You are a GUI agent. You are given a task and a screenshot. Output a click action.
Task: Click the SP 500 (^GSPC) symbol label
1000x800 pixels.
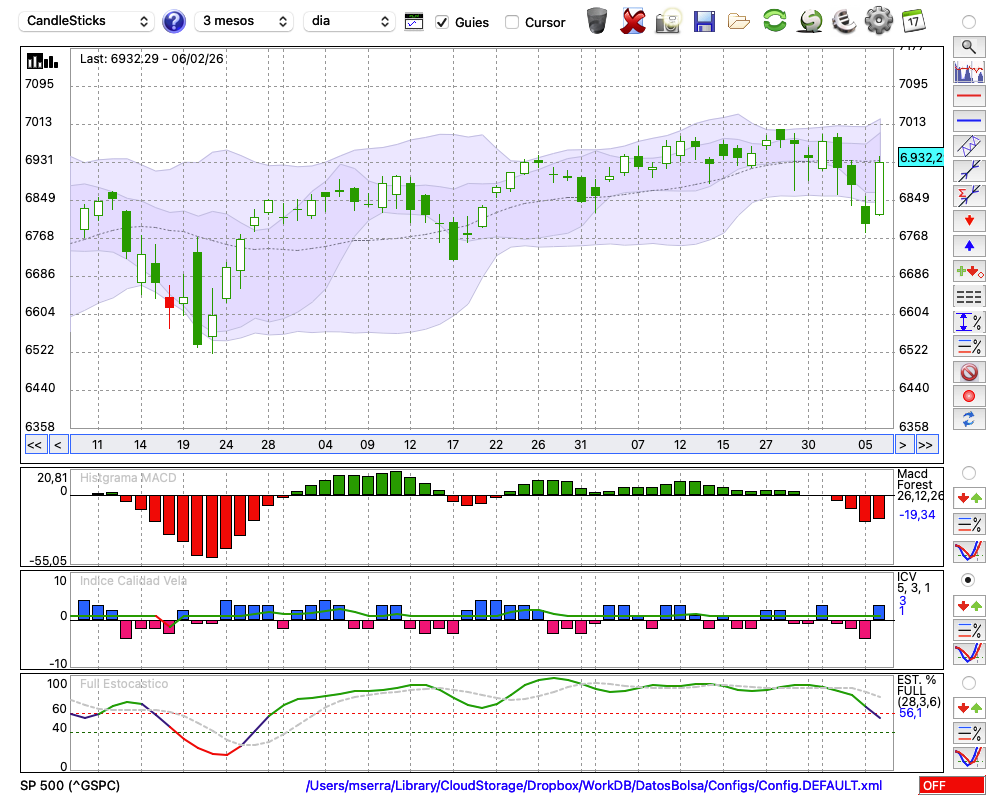(x=70, y=785)
